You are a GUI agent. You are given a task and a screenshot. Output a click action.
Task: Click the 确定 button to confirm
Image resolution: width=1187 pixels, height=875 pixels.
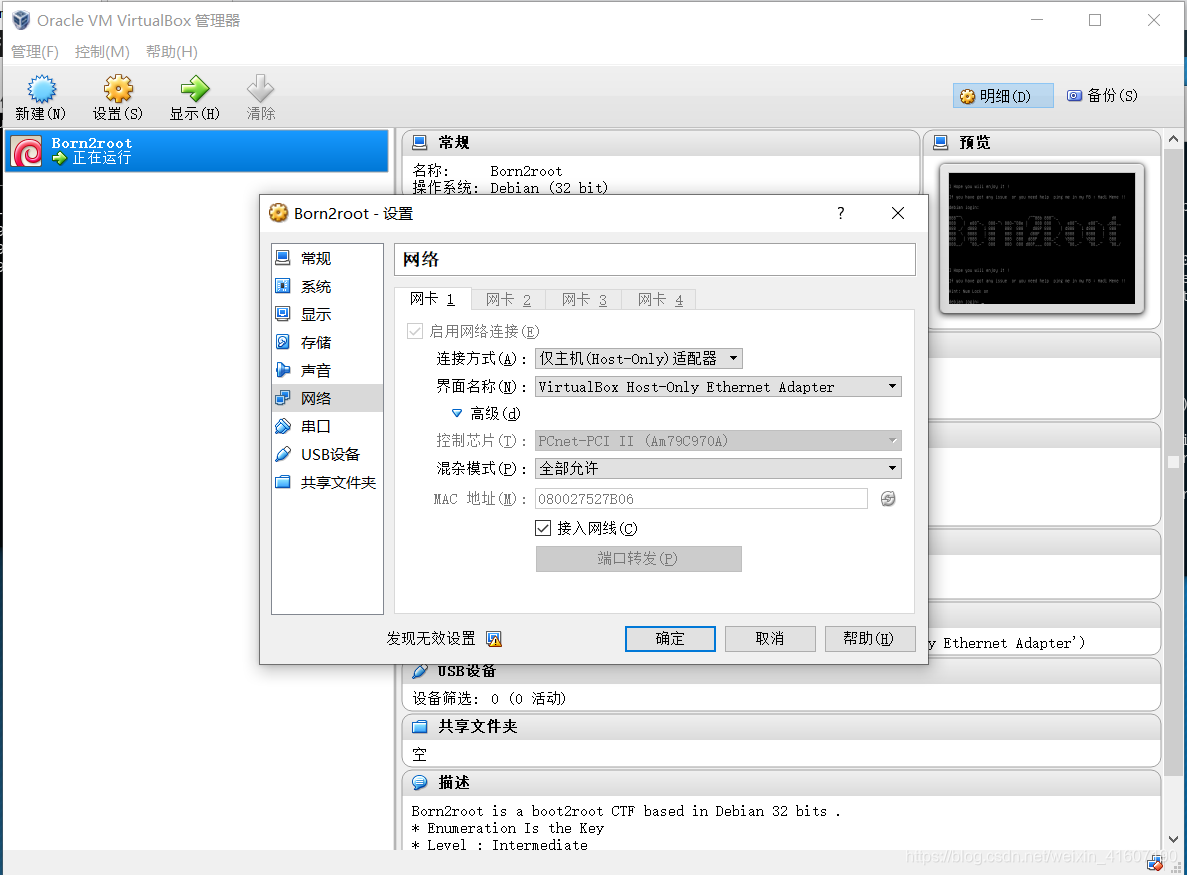[670, 638]
